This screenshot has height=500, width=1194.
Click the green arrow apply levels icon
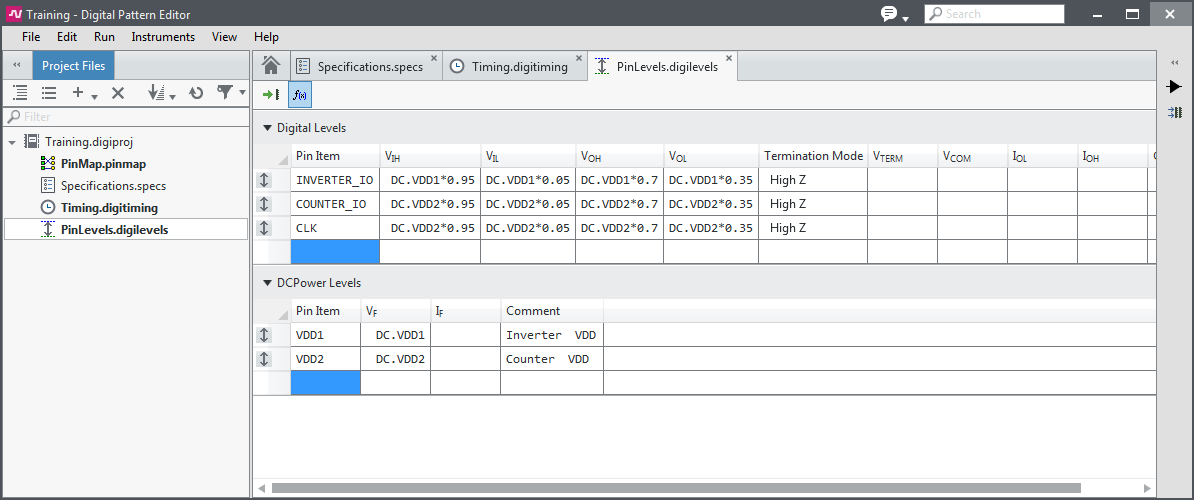pyautogui.click(x=271, y=94)
